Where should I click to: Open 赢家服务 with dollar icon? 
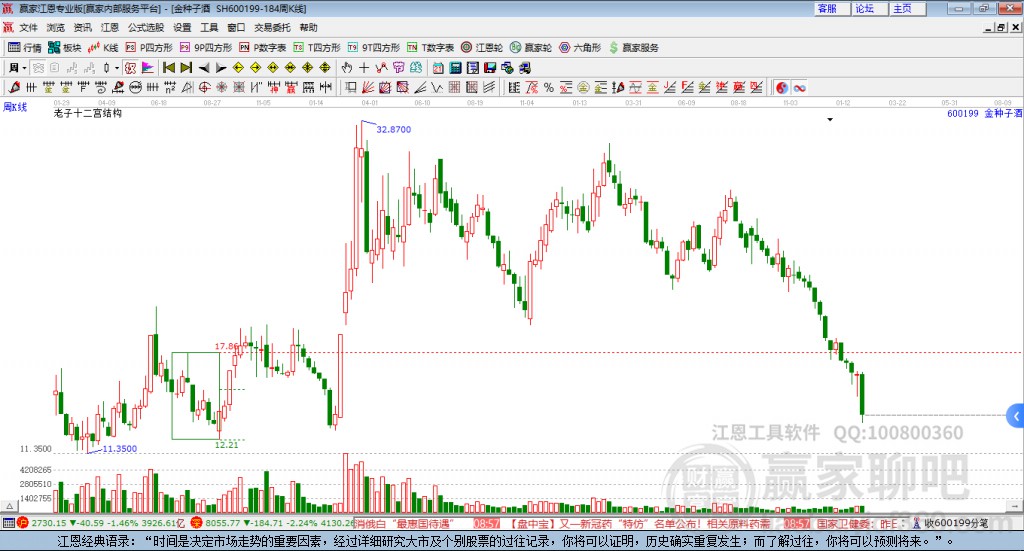coord(633,48)
